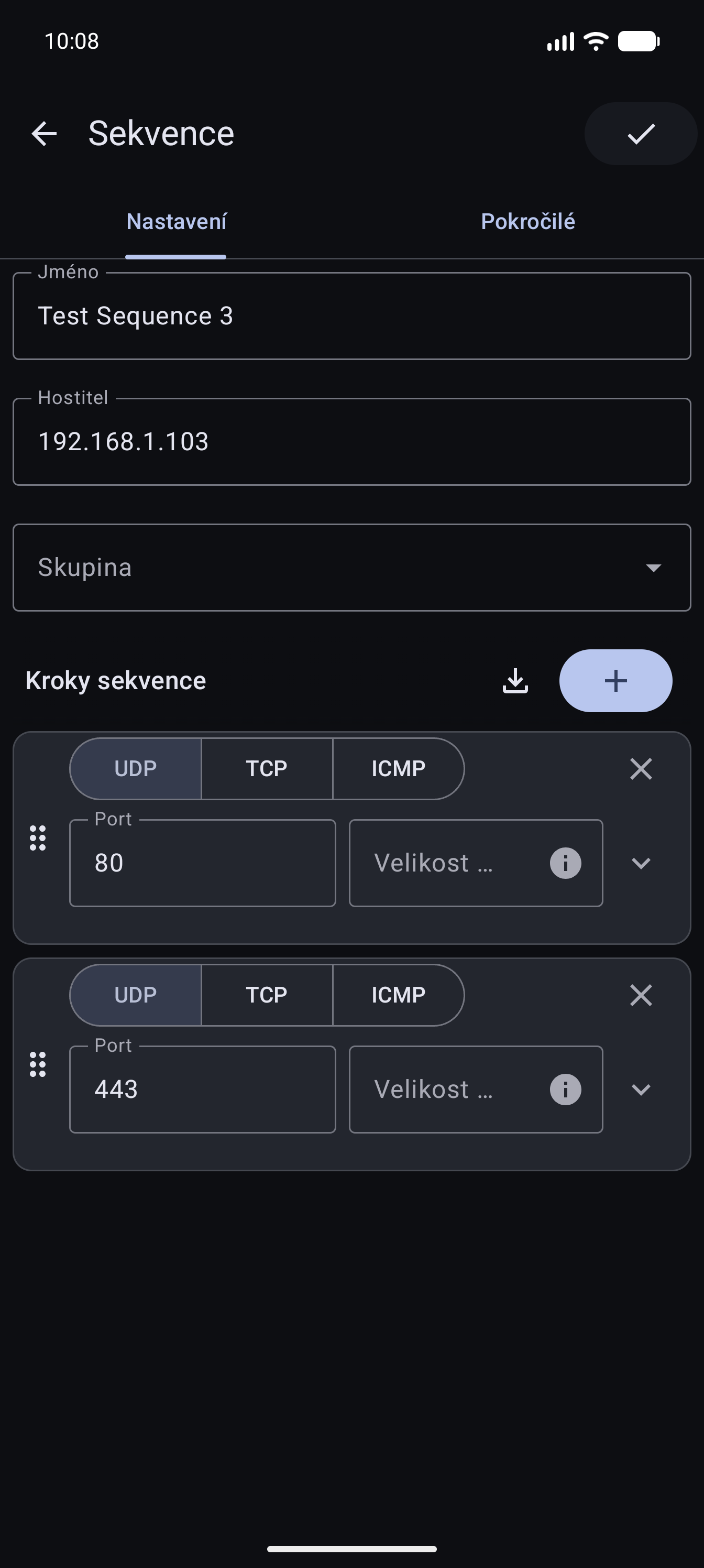Remove the port 443 step
This screenshot has height=1568, width=704.
tap(641, 995)
